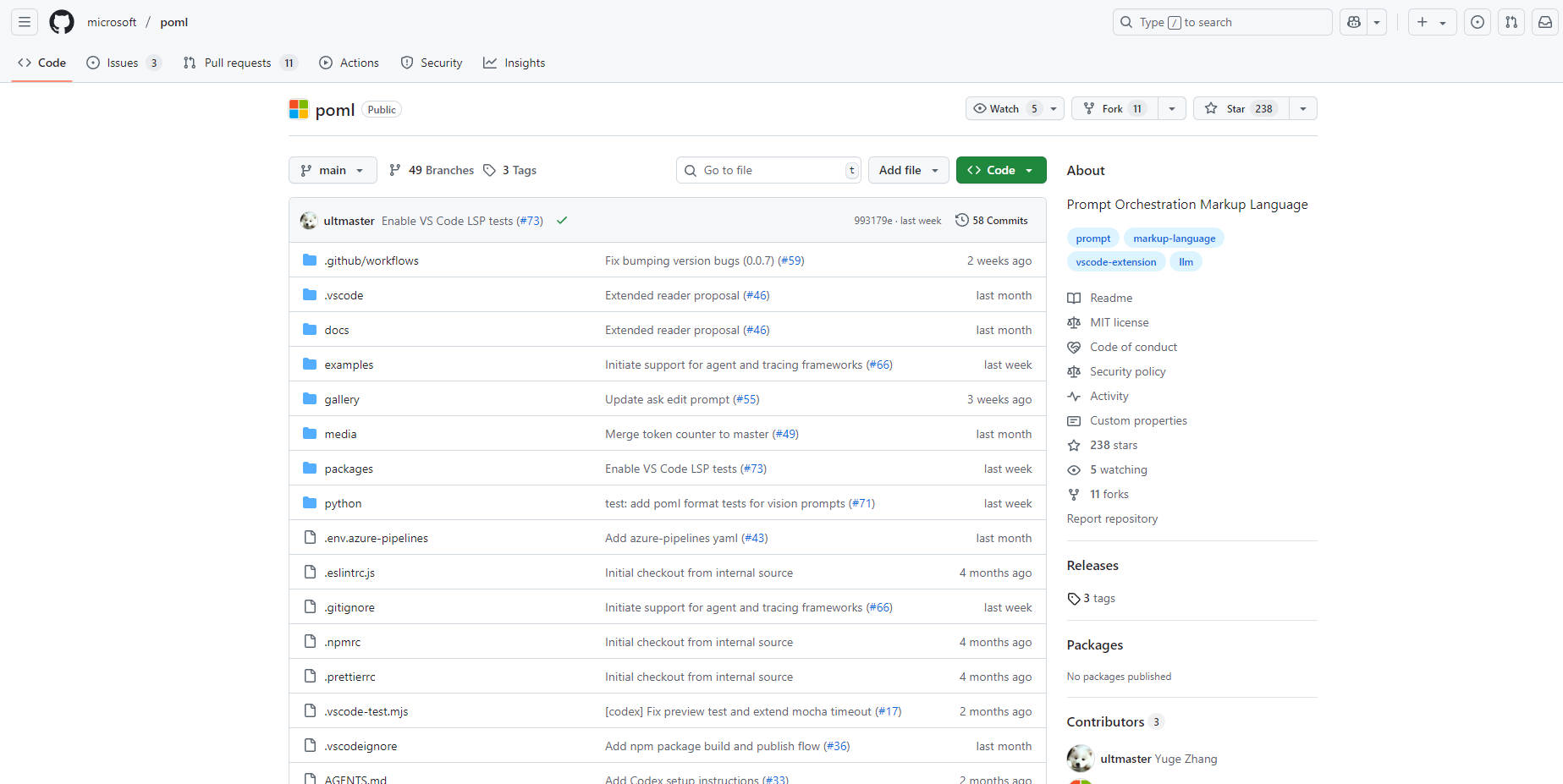Open the Fork options dropdown arrow
Screen dimensions: 1563x784
(1171, 108)
